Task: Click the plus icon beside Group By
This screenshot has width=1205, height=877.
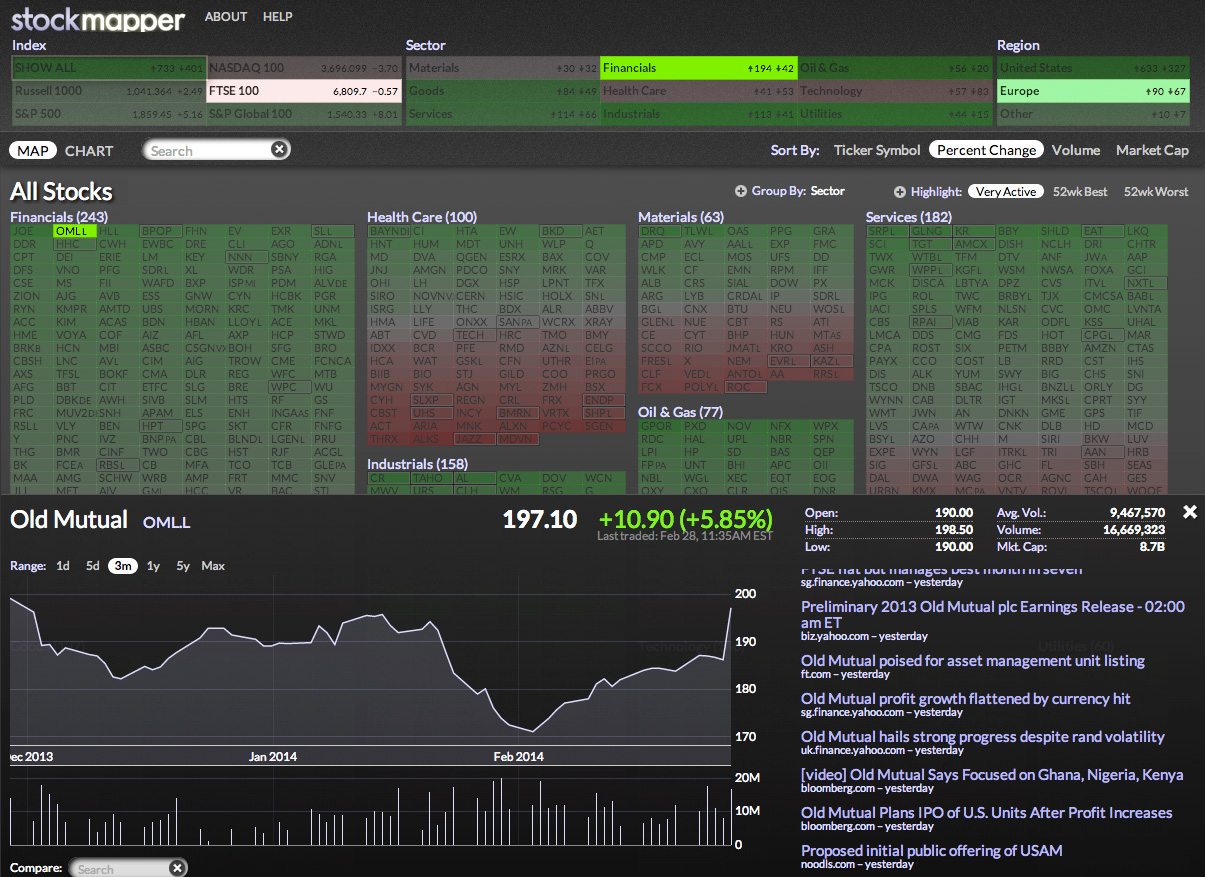Action: pyautogui.click(x=740, y=191)
